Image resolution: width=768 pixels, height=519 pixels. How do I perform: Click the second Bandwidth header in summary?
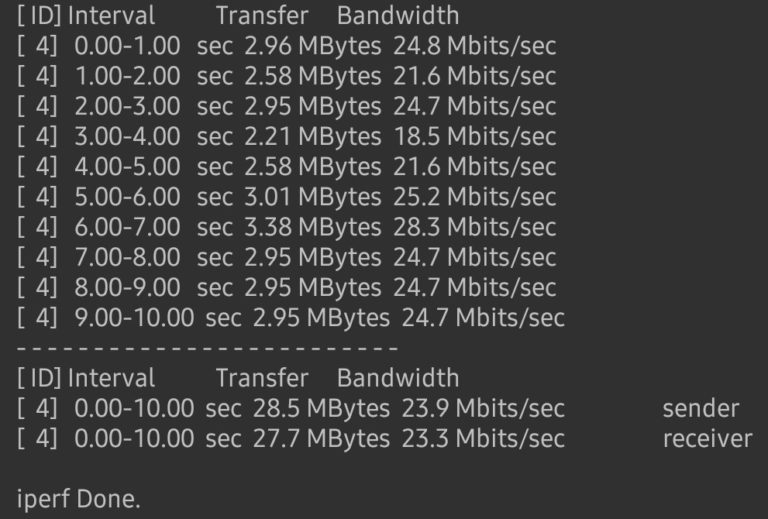398,378
